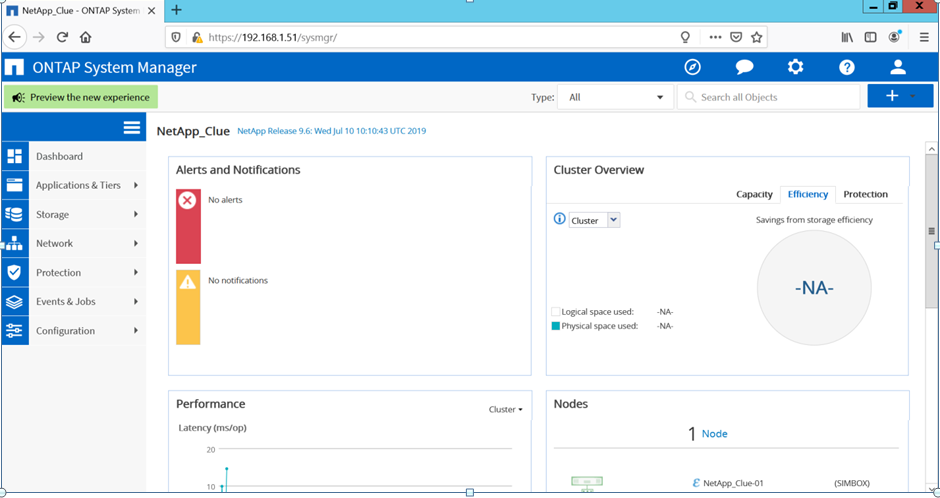The image size is (940, 498).
Task: Click the Protection shield icon
Action: coord(14,273)
